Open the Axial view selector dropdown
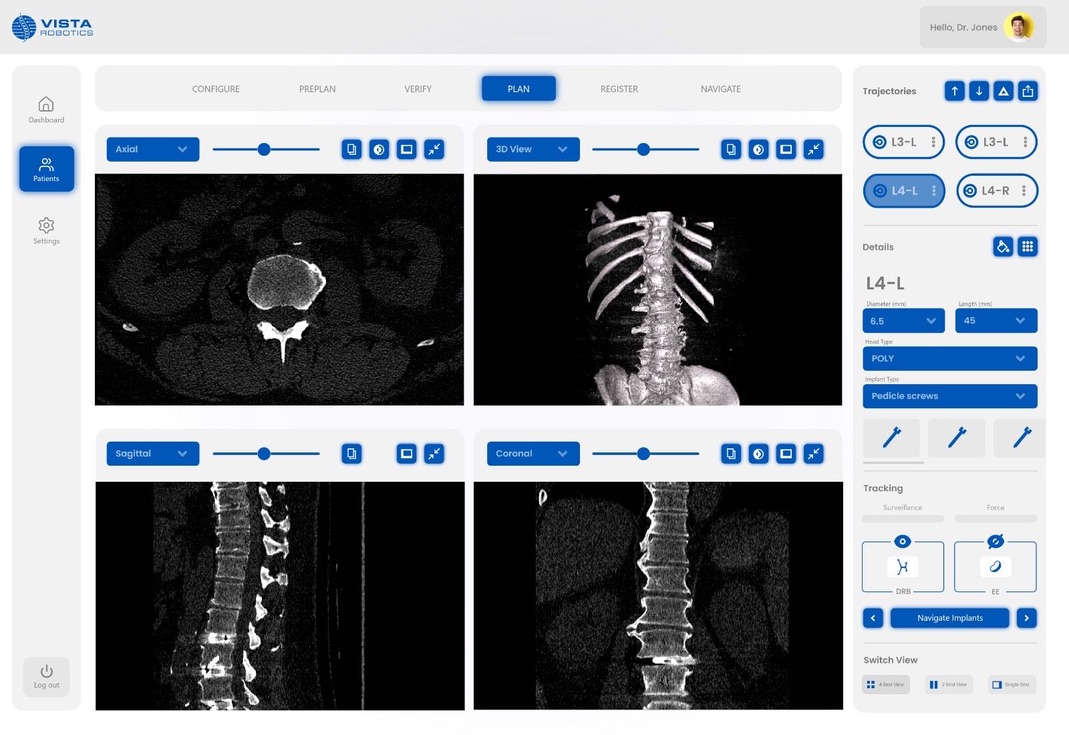The width and height of the screenshot is (1069, 735). click(x=153, y=149)
